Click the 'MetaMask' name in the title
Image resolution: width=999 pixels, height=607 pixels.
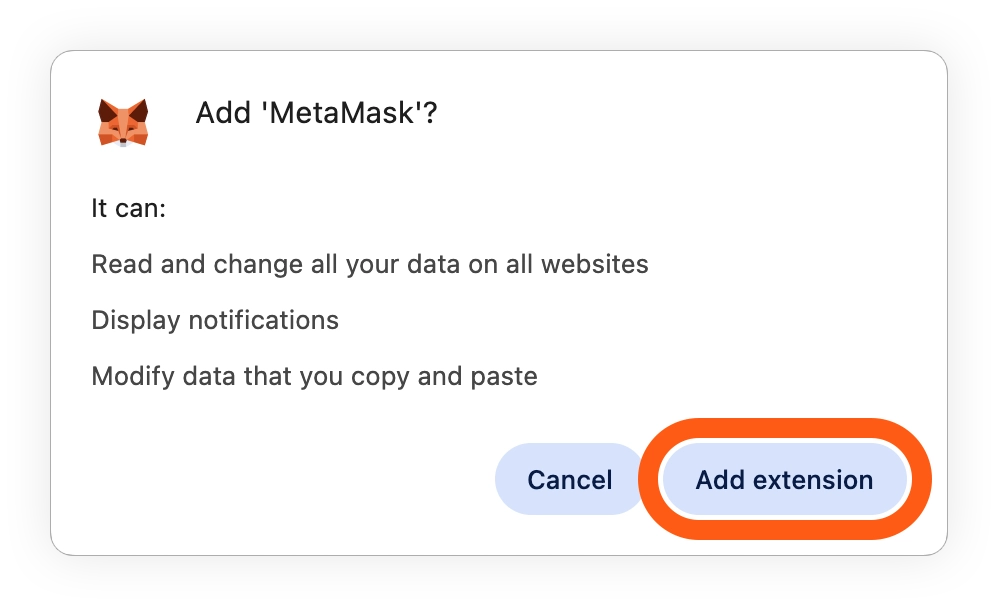(341, 113)
